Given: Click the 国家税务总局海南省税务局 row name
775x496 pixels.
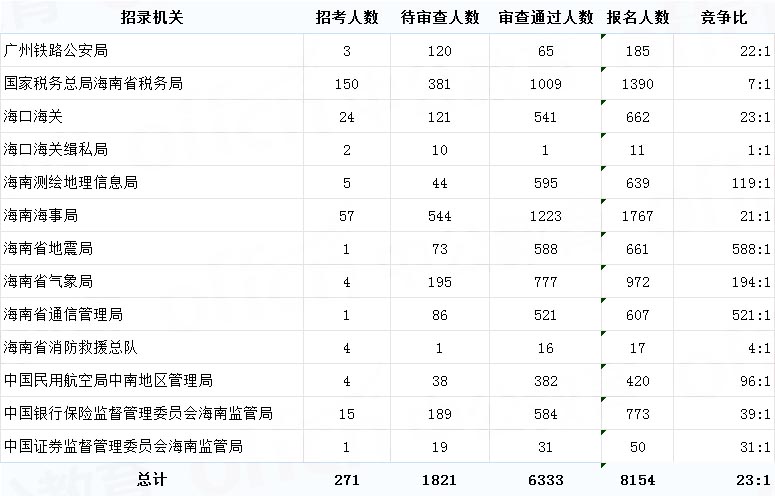Looking at the screenshot, I should point(93,83).
